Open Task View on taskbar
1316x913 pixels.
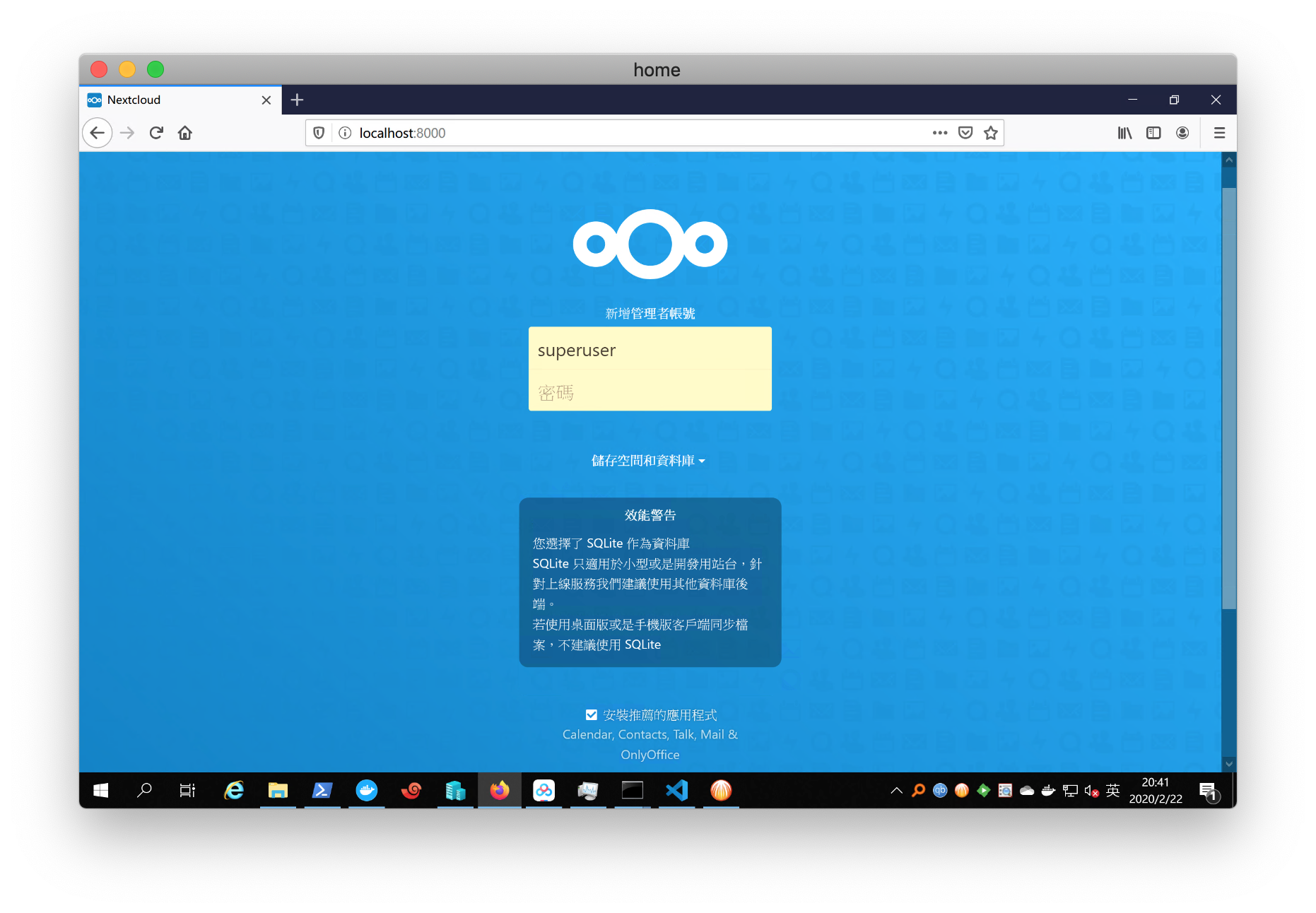187,790
